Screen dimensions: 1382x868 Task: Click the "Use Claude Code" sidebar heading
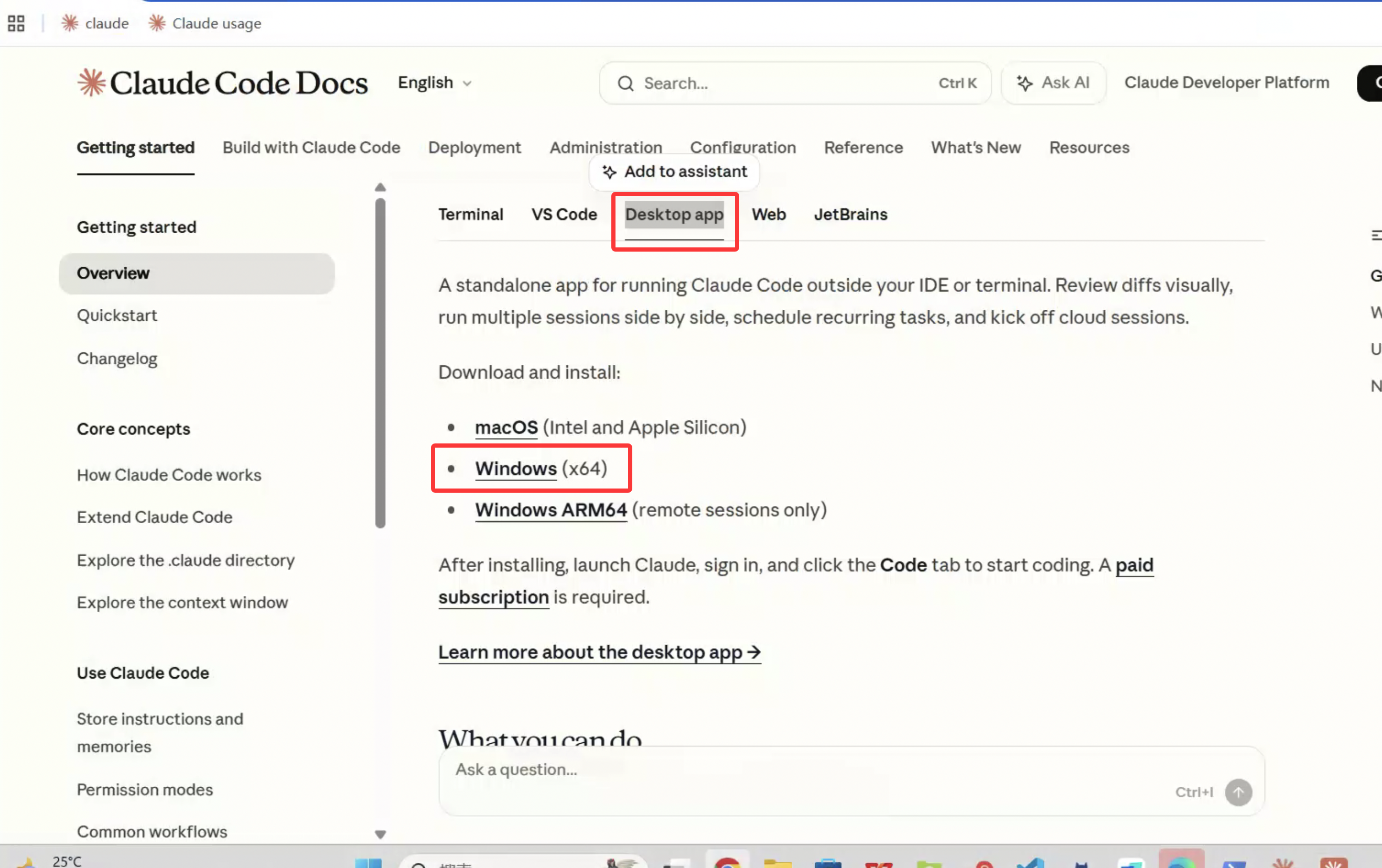coord(142,673)
